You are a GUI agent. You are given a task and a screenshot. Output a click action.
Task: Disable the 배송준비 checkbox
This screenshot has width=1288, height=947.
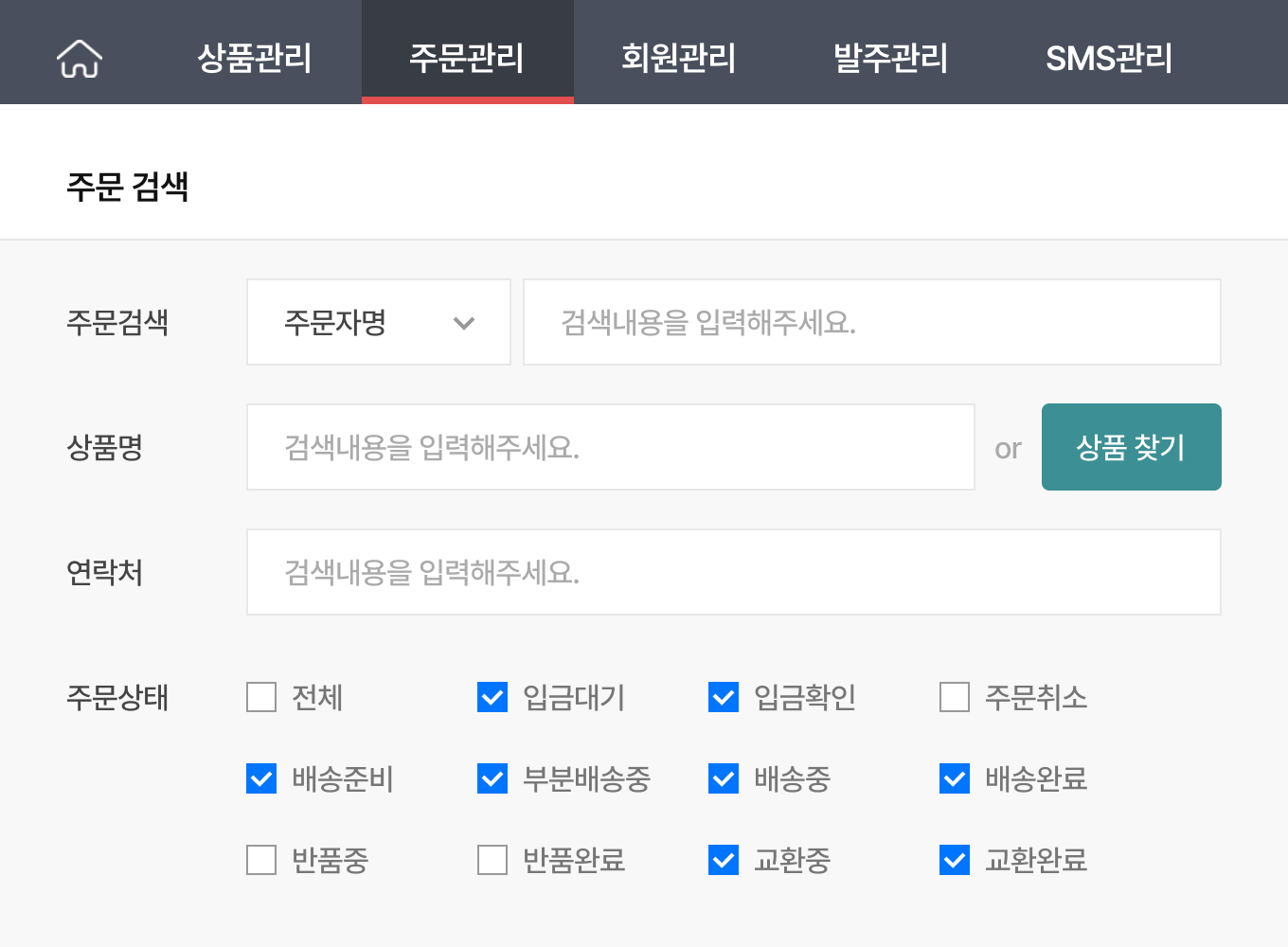[260, 779]
